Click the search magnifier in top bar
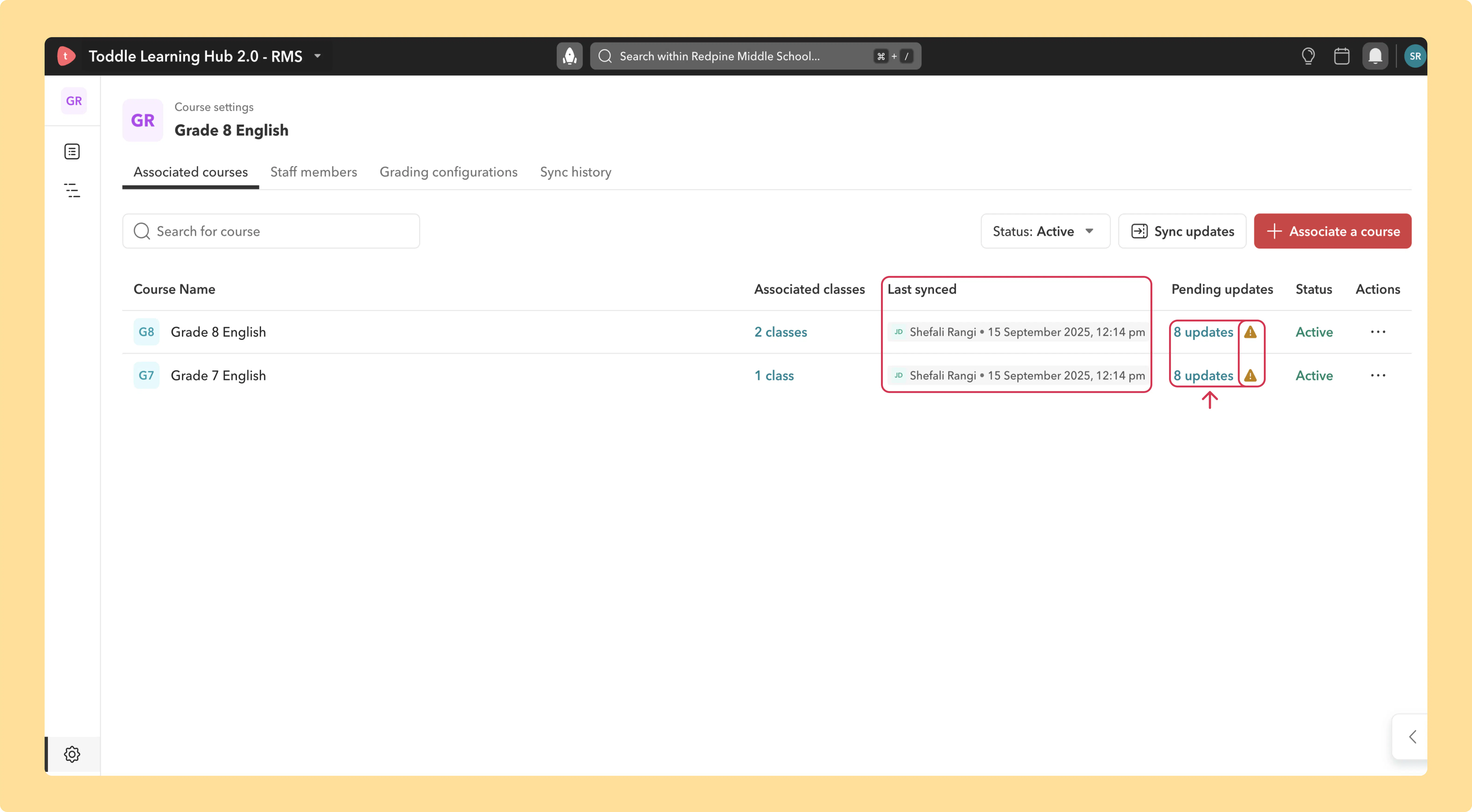This screenshot has height=812, width=1472. 605,56
